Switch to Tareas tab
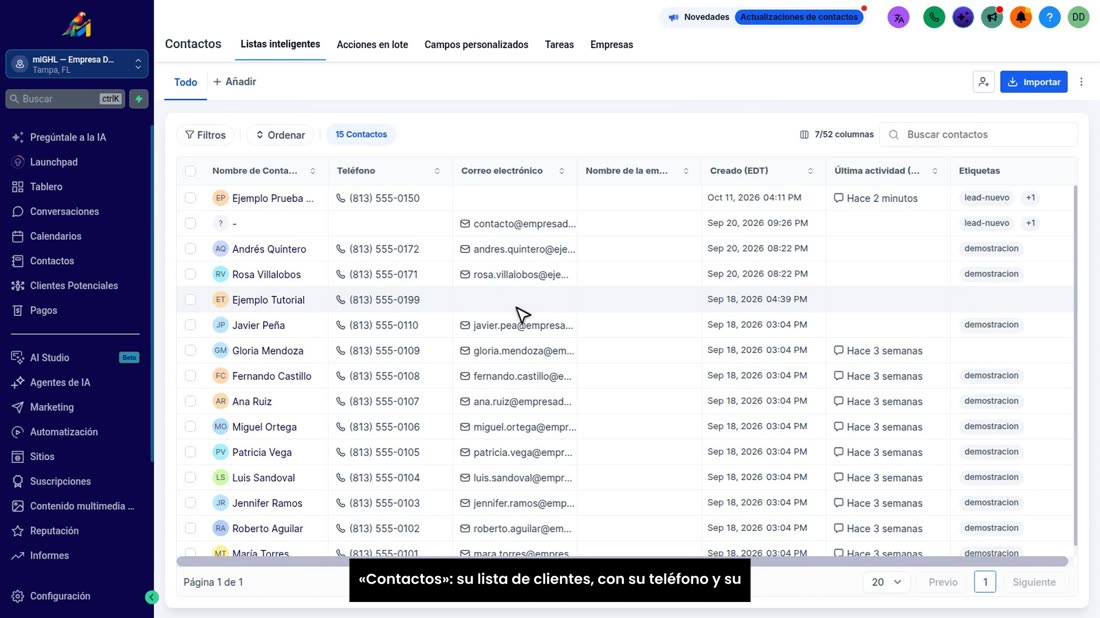This screenshot has height=618, width=1100. 559,45
